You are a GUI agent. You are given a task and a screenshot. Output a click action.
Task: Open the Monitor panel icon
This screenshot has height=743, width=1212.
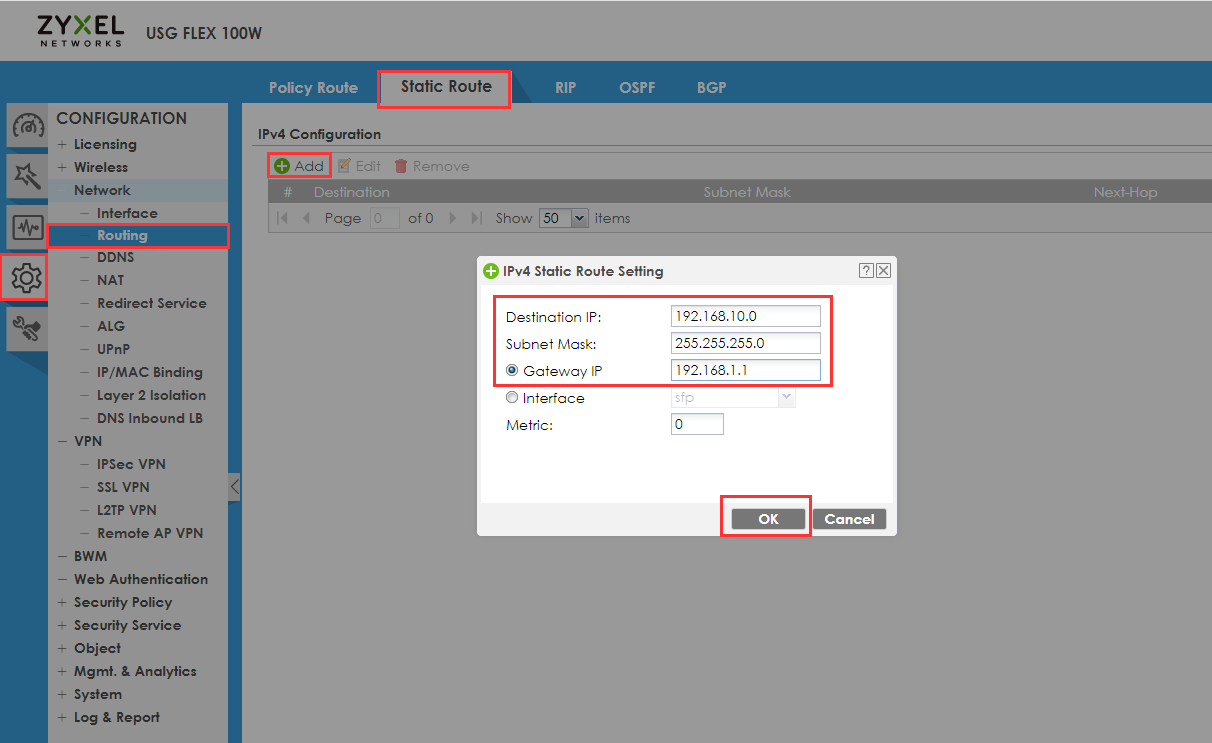click(x=27, y=227)
